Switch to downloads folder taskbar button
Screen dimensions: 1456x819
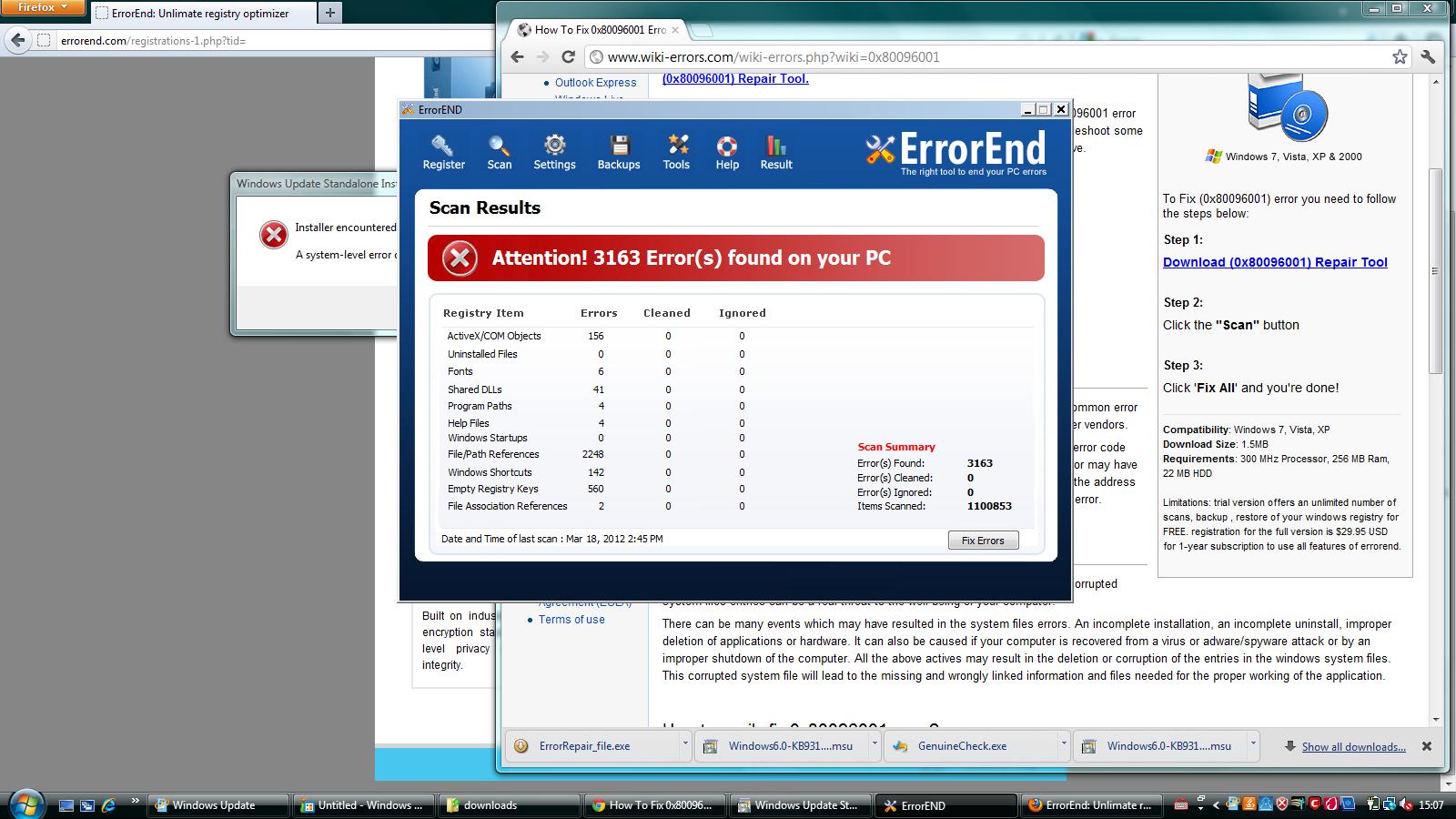tap(510, 805)
